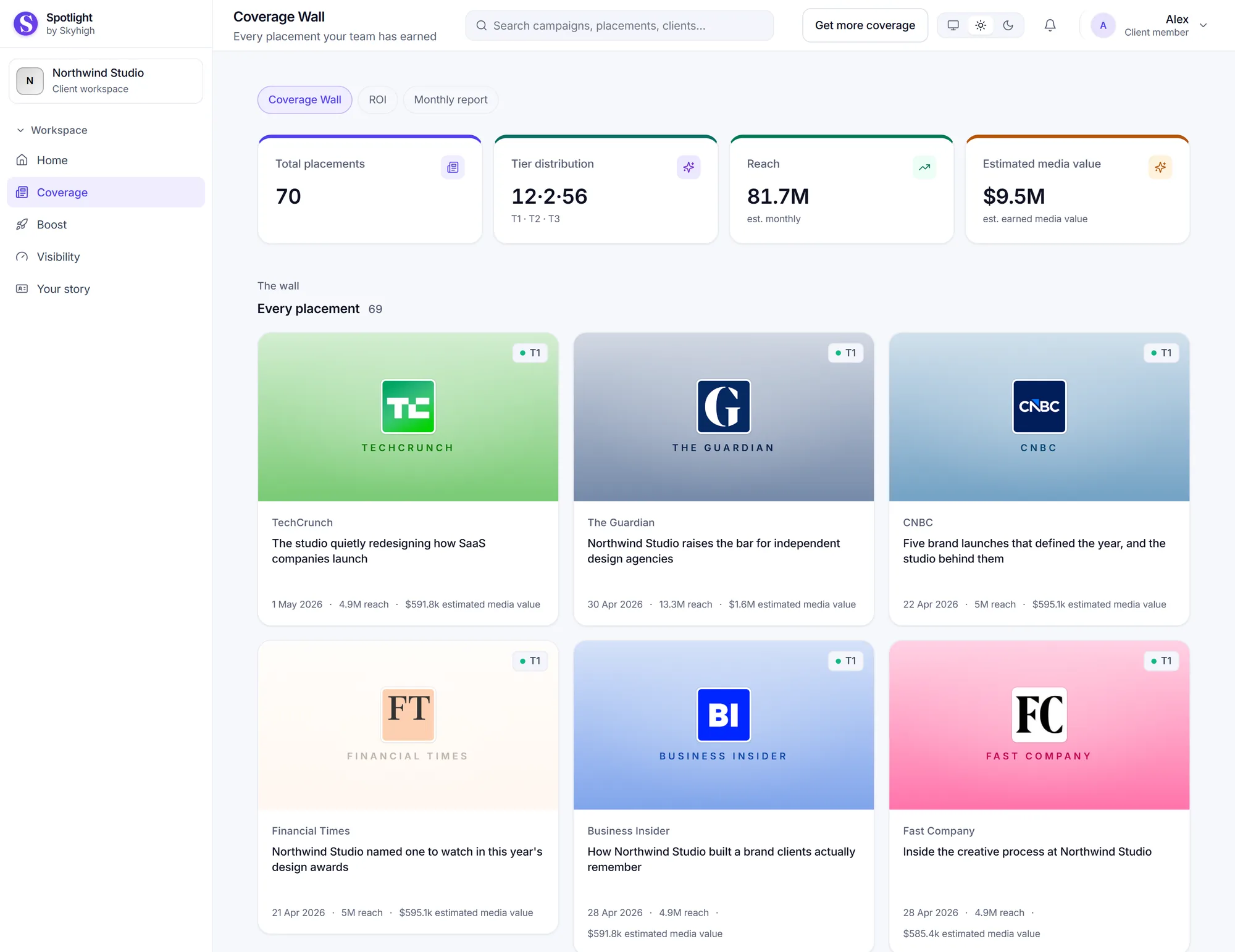Screen dimensions: 1235x952
Task: Click the search campaigns input field
Action: (619, 25)
